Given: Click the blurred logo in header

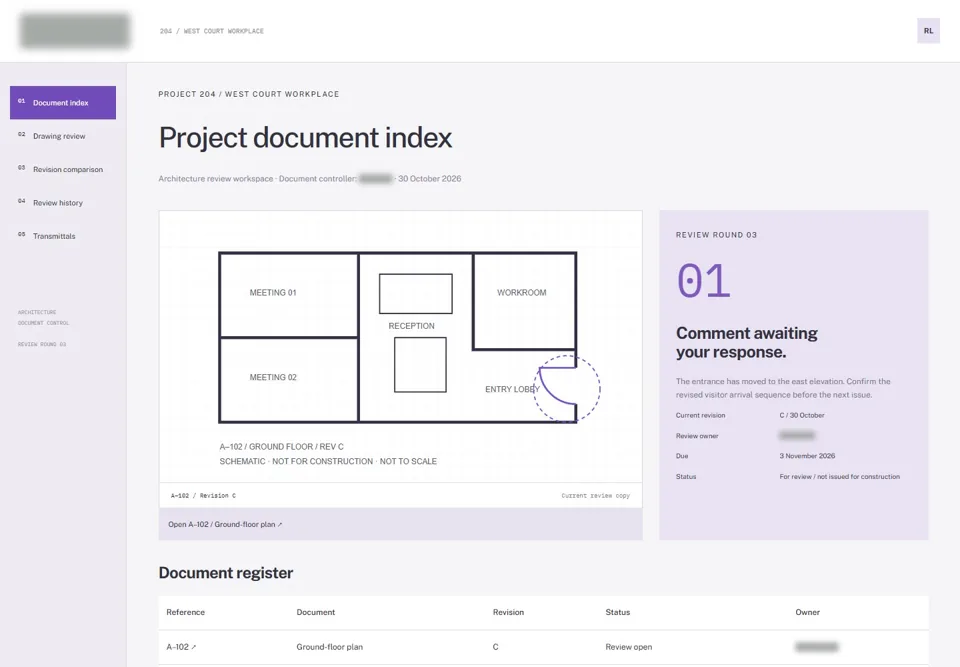Looking at the screenshot, I should 75,31.
